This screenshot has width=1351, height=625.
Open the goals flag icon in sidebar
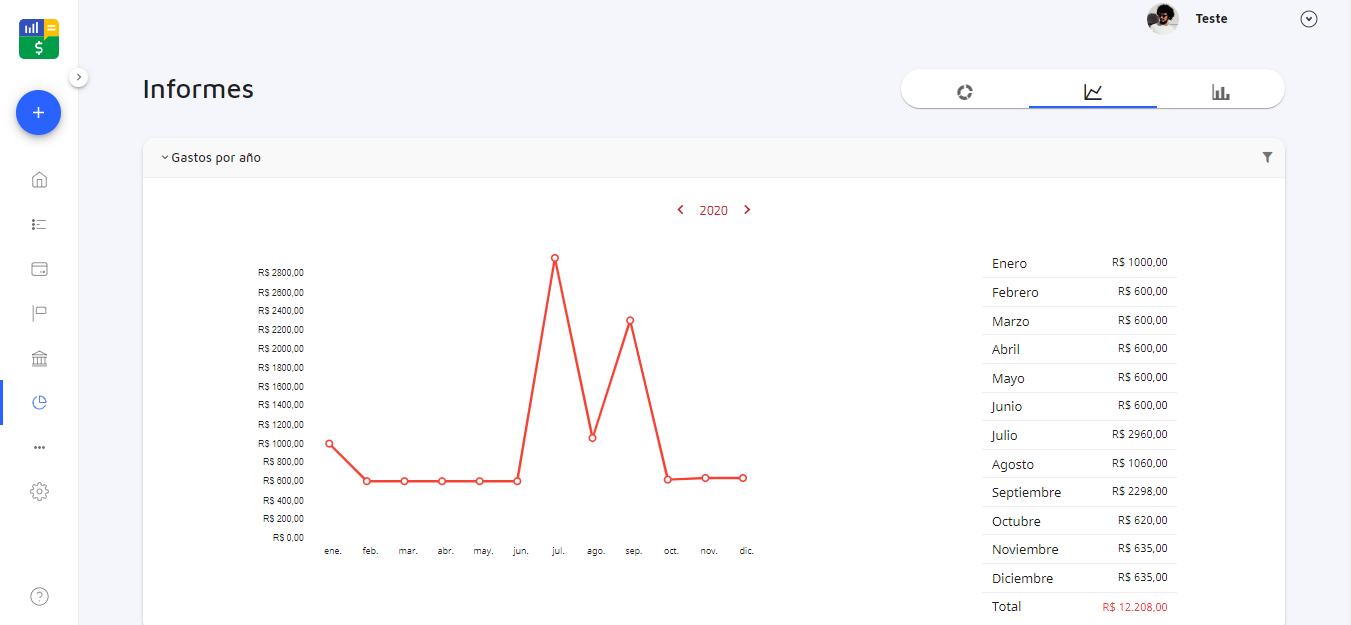click(39, 314)
